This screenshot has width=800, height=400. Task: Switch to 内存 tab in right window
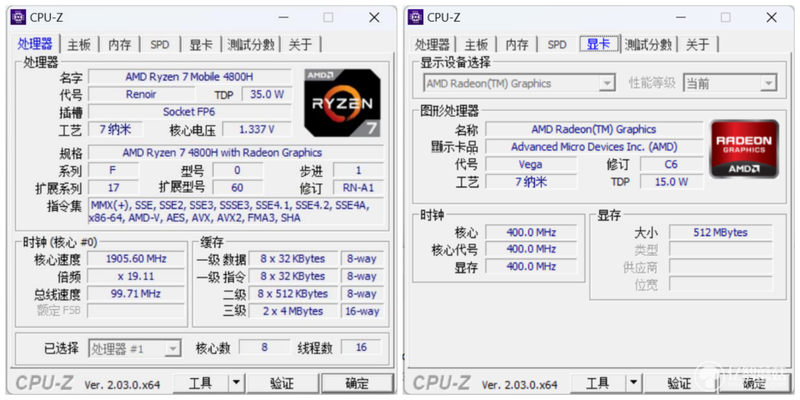517,45
